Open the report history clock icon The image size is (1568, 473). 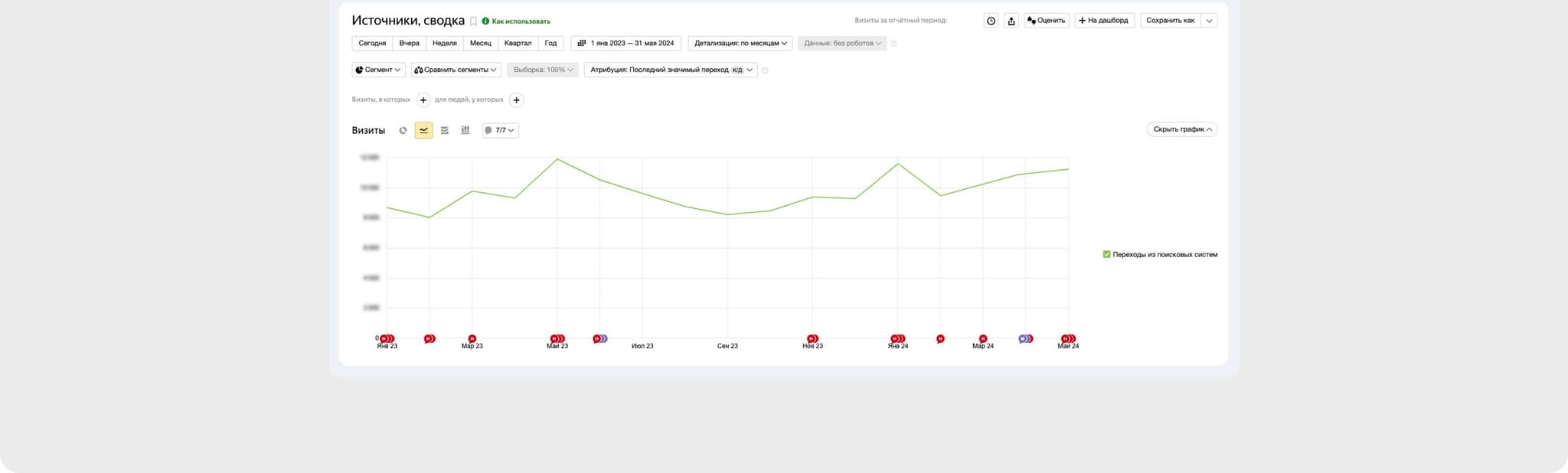click(x=991, y=21)
